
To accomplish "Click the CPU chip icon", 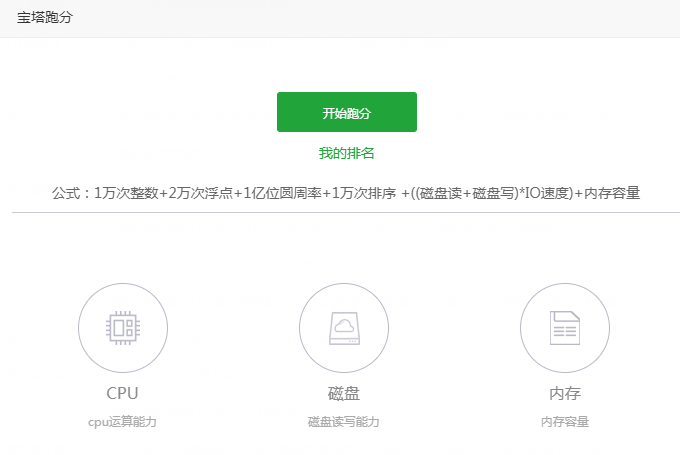I will pos(123,328).
